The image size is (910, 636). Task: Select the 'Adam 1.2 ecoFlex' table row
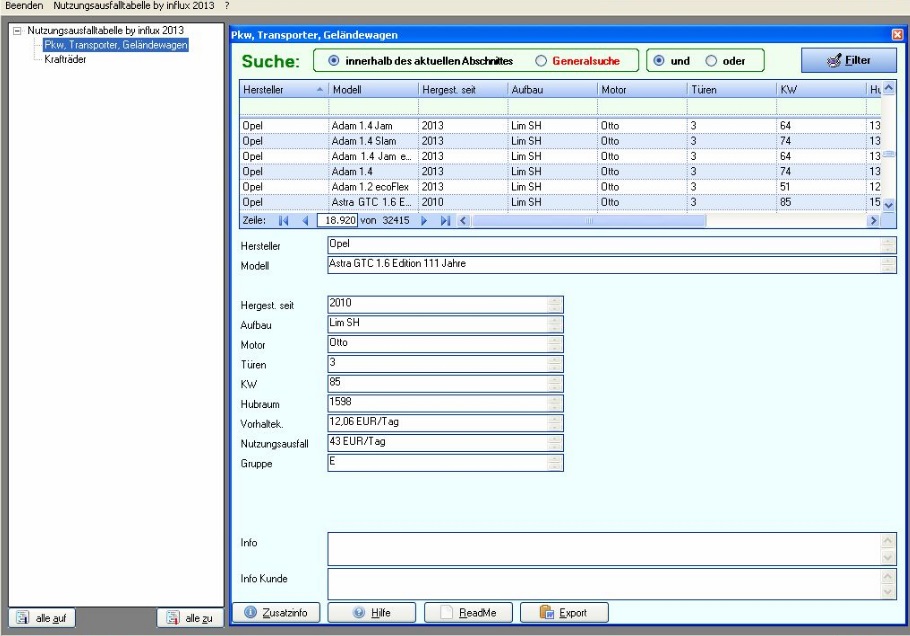[560, 187]
